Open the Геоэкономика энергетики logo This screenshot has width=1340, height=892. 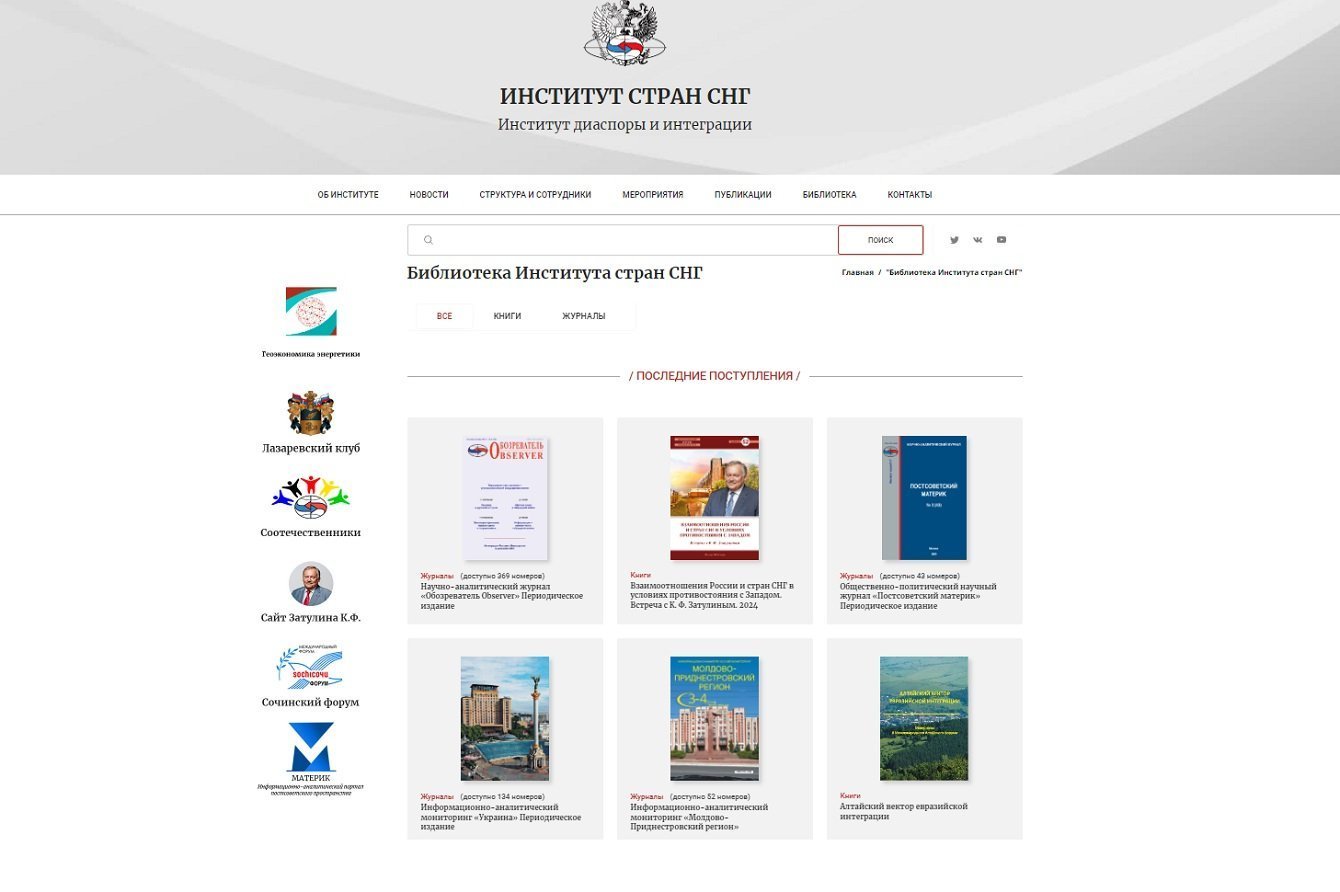point(311,312)
